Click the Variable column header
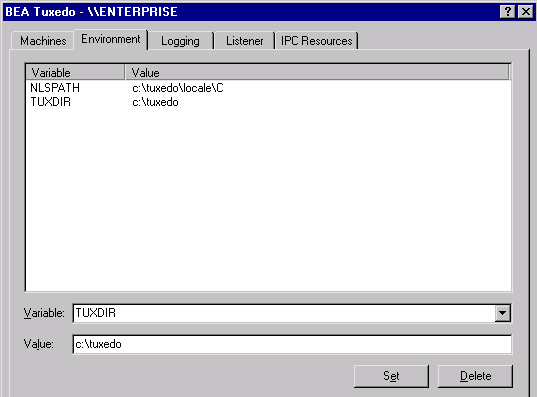 (x=75, y=73)
